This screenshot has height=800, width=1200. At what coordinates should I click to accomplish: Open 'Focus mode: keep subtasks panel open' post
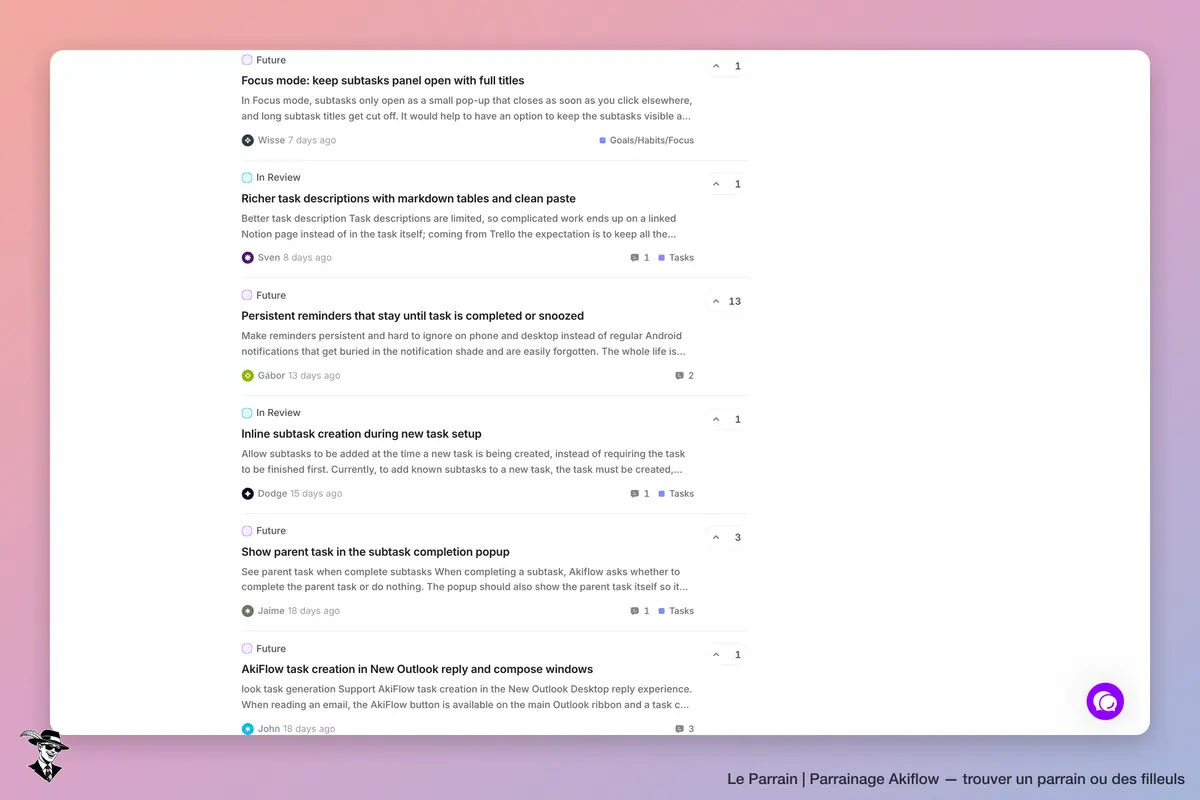383,81
